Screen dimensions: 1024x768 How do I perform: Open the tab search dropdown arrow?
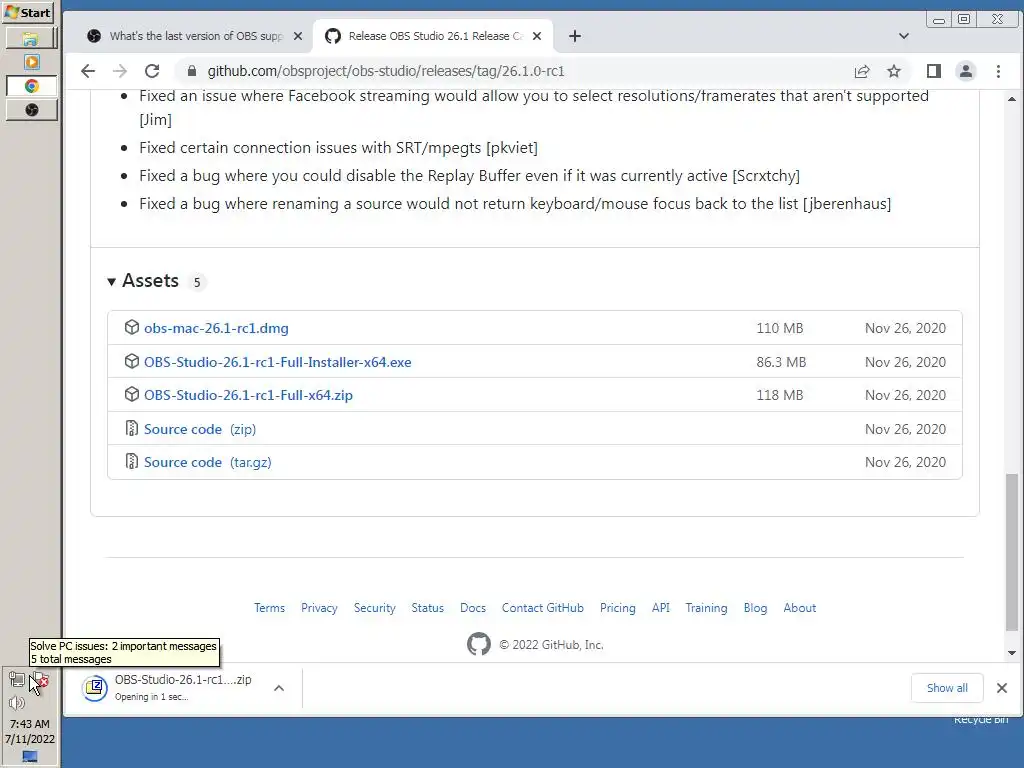pyautogui.click(x=904, y=36)
